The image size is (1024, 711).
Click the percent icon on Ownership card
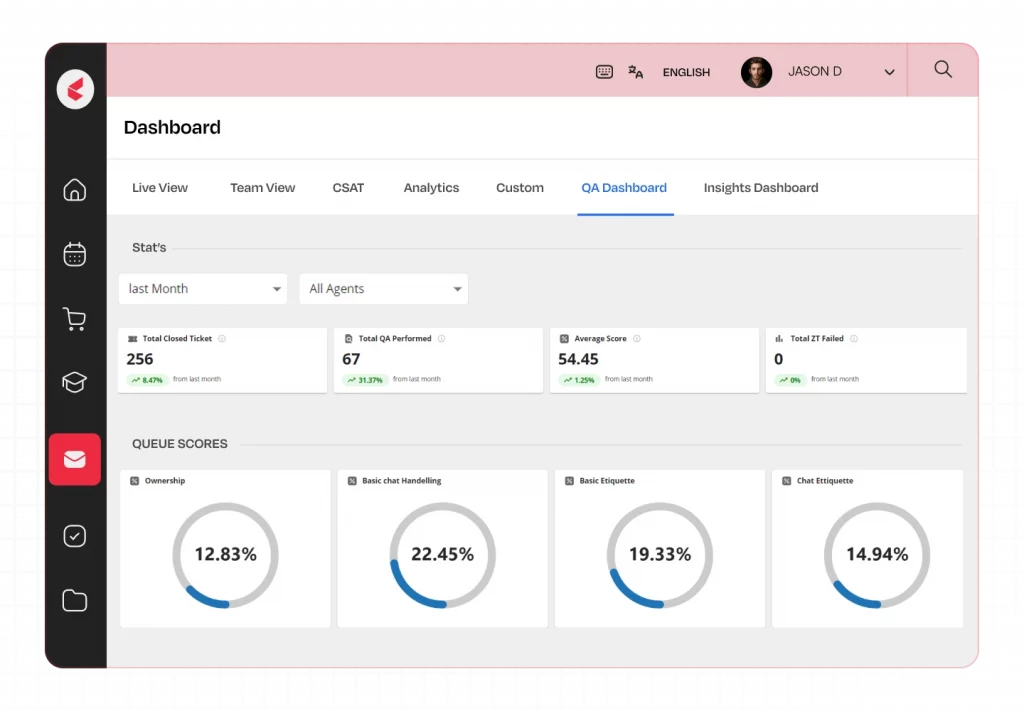click(135, 481)
